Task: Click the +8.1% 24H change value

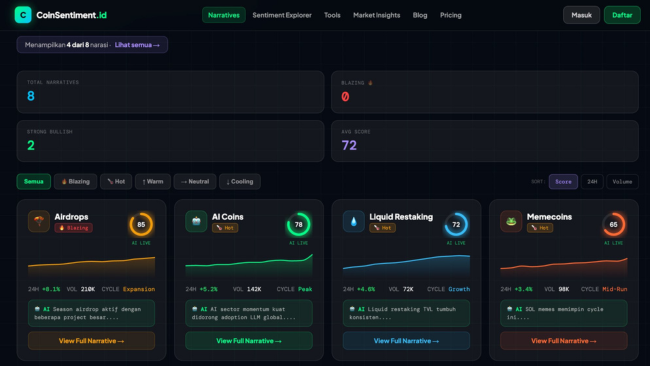Action: (x=51, y=289)
